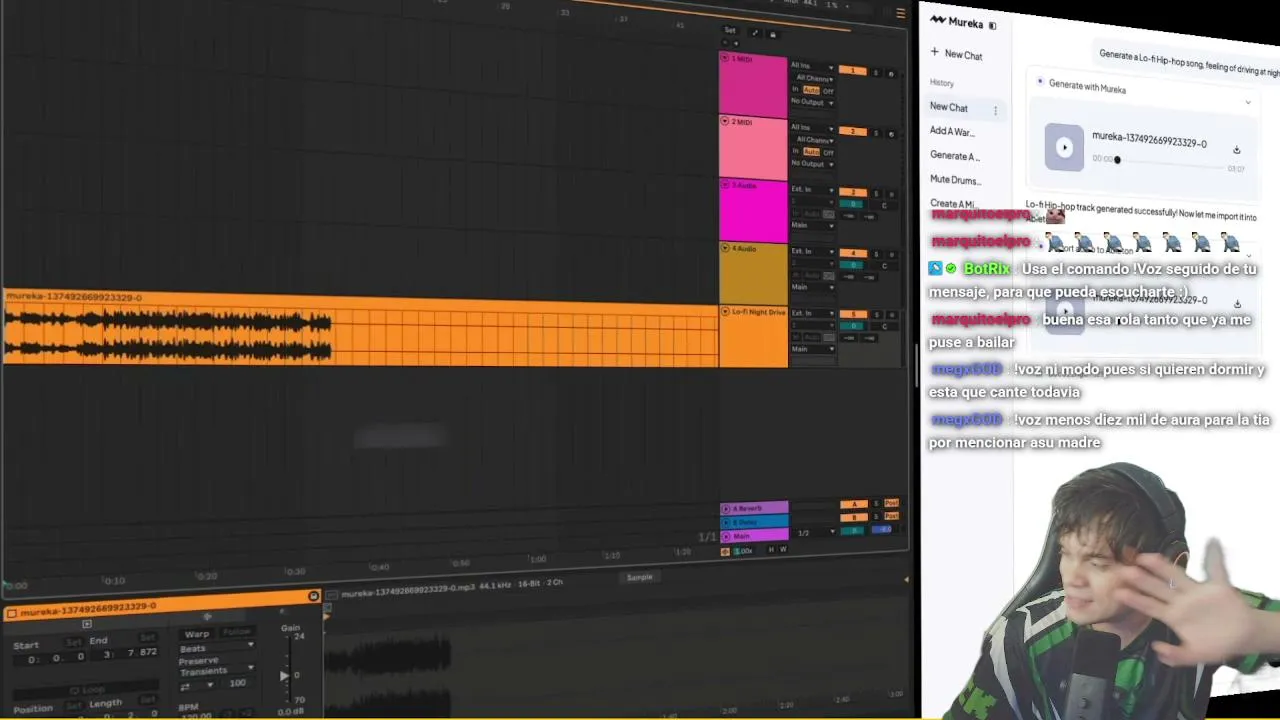Open the All Ins dropdown on 1 MIDI

tap(812, 66)
